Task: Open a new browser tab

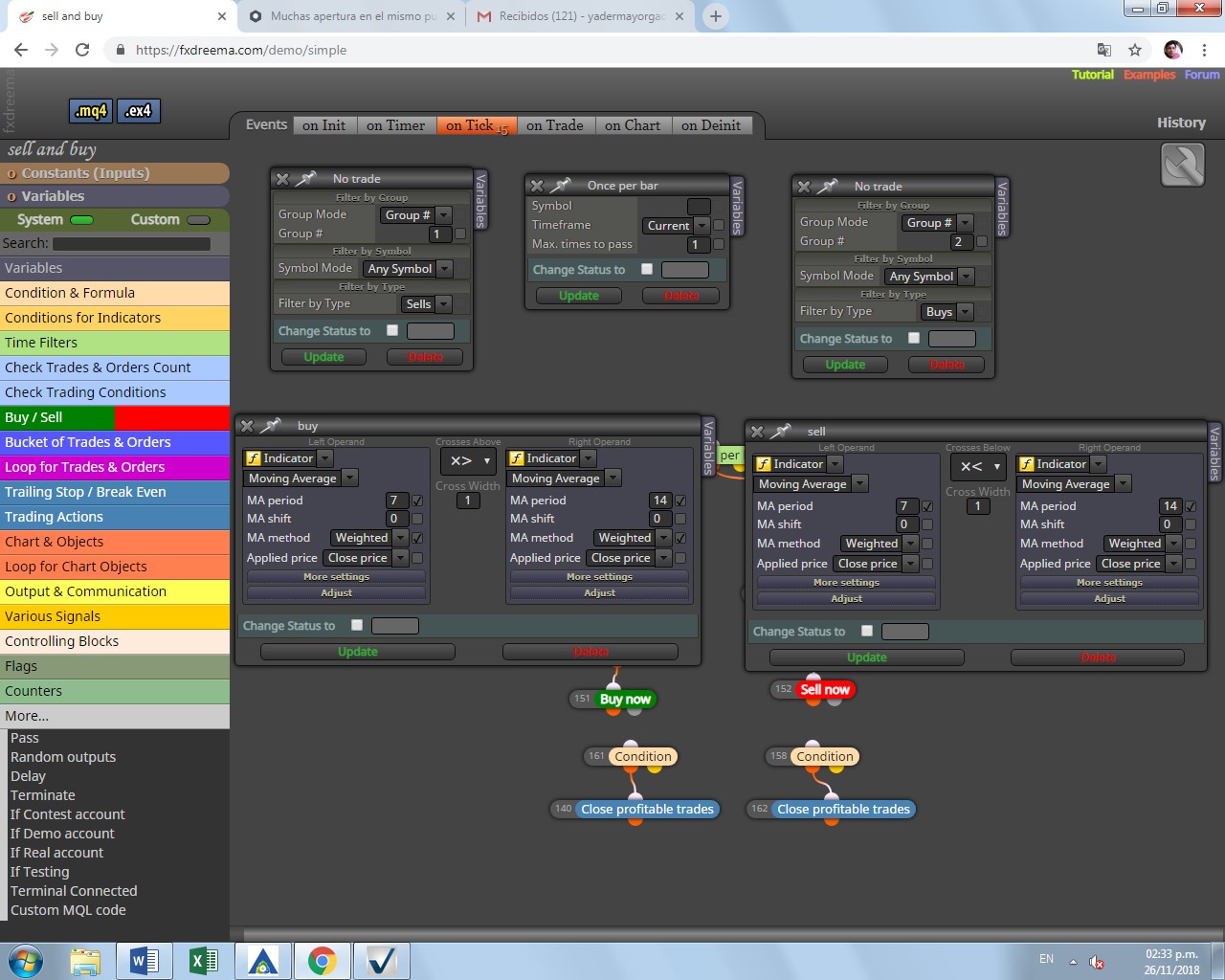Action: [x=715, y=16]
